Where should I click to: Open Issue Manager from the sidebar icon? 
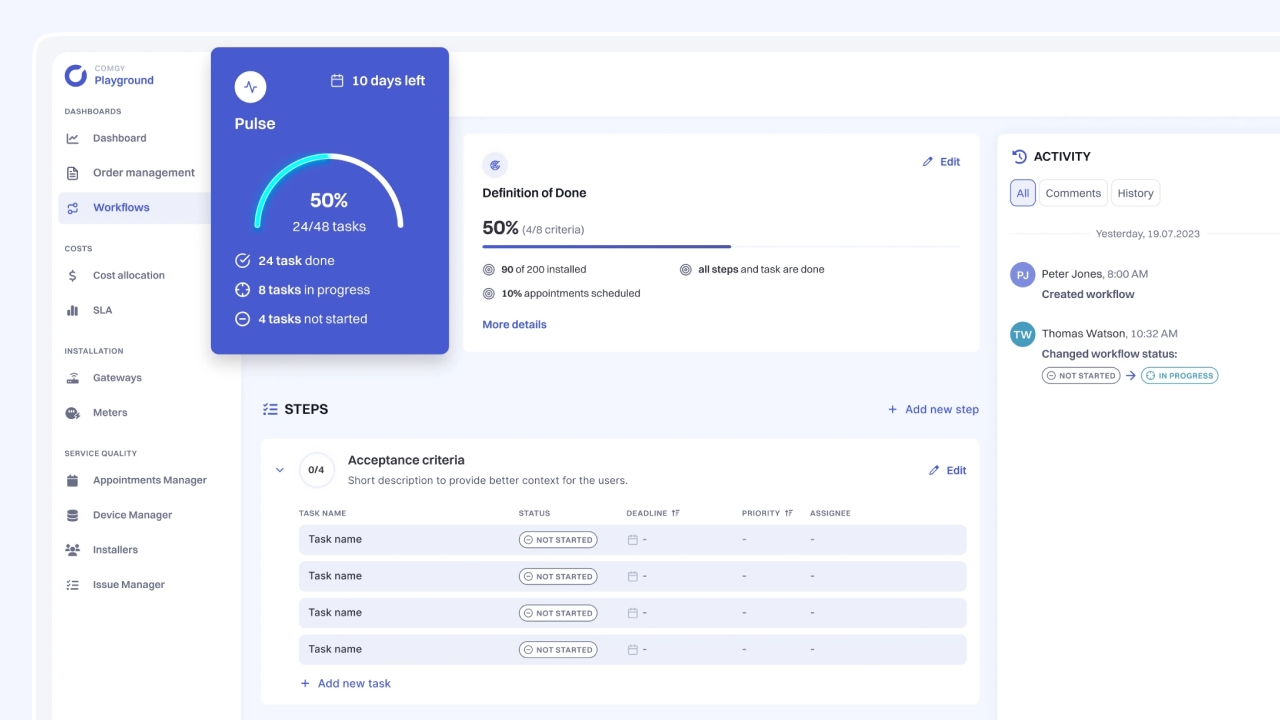[x=72, y=584]
